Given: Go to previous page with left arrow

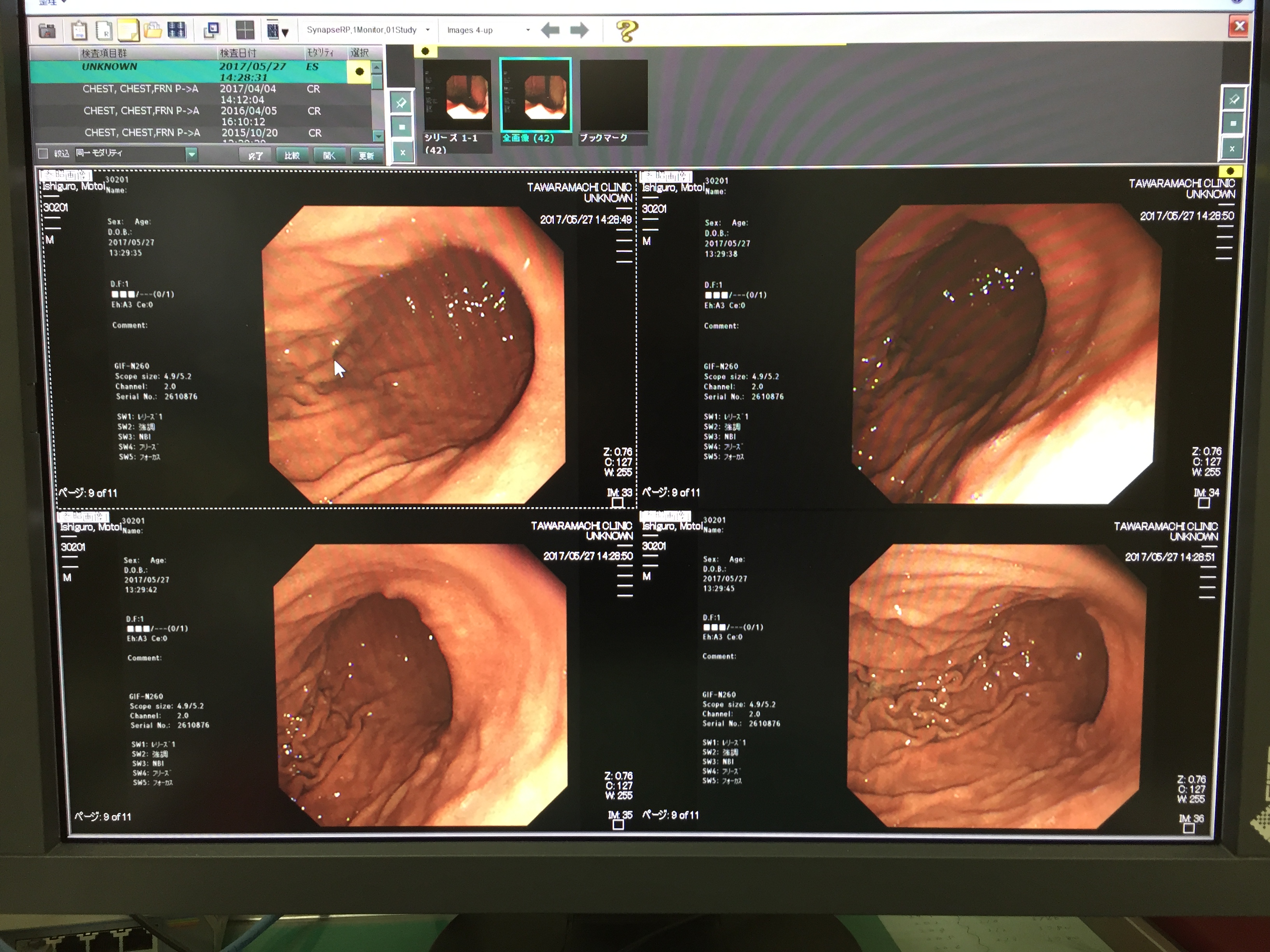Looking at the screenshot, I should 550,30.
